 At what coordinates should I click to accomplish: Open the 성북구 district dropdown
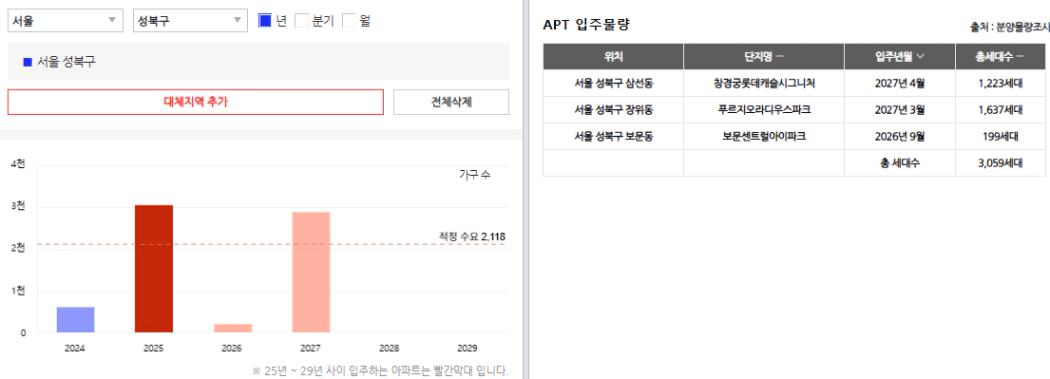click(x=190, y=21)
